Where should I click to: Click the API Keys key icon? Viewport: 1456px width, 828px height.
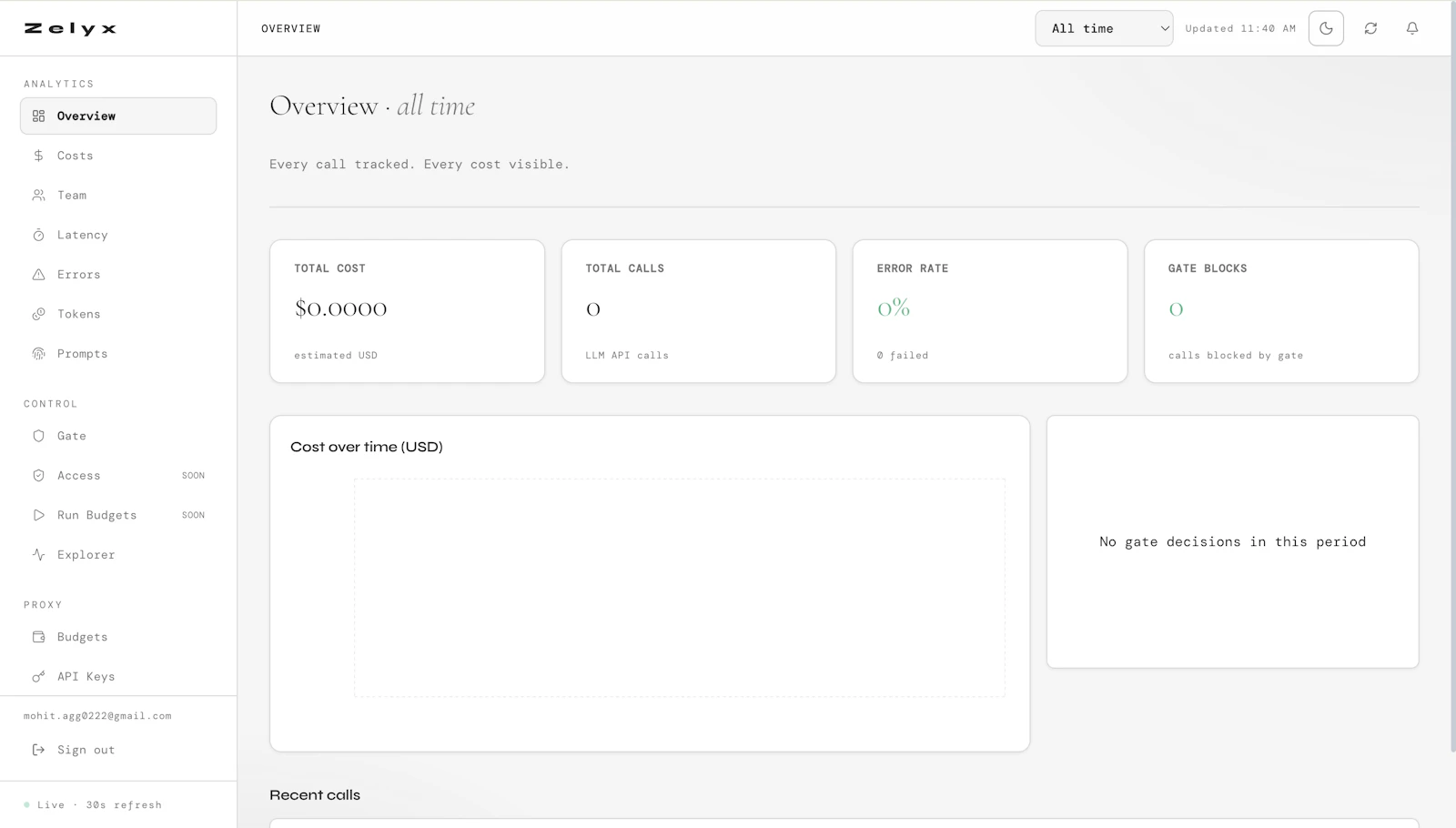point(38,677)
